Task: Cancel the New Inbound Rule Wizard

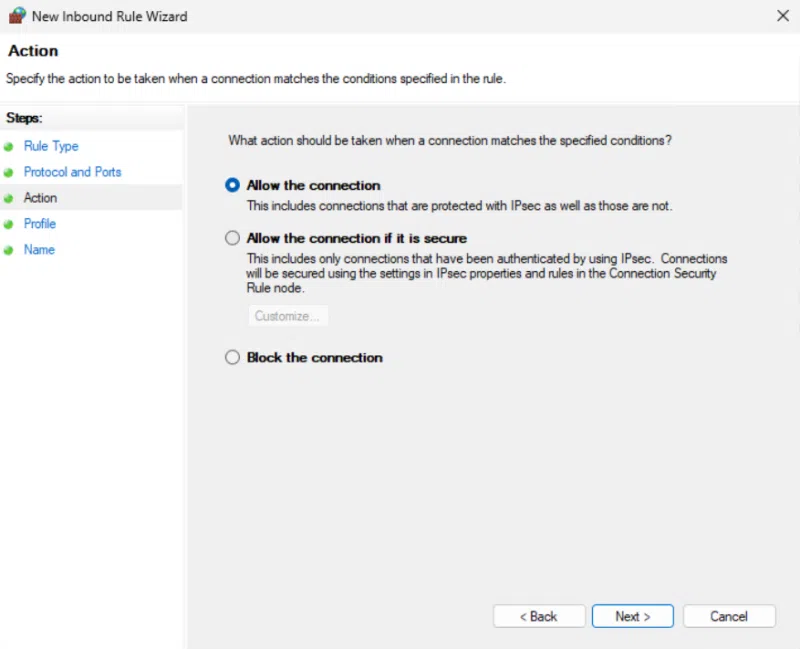Action: [729, 616]
